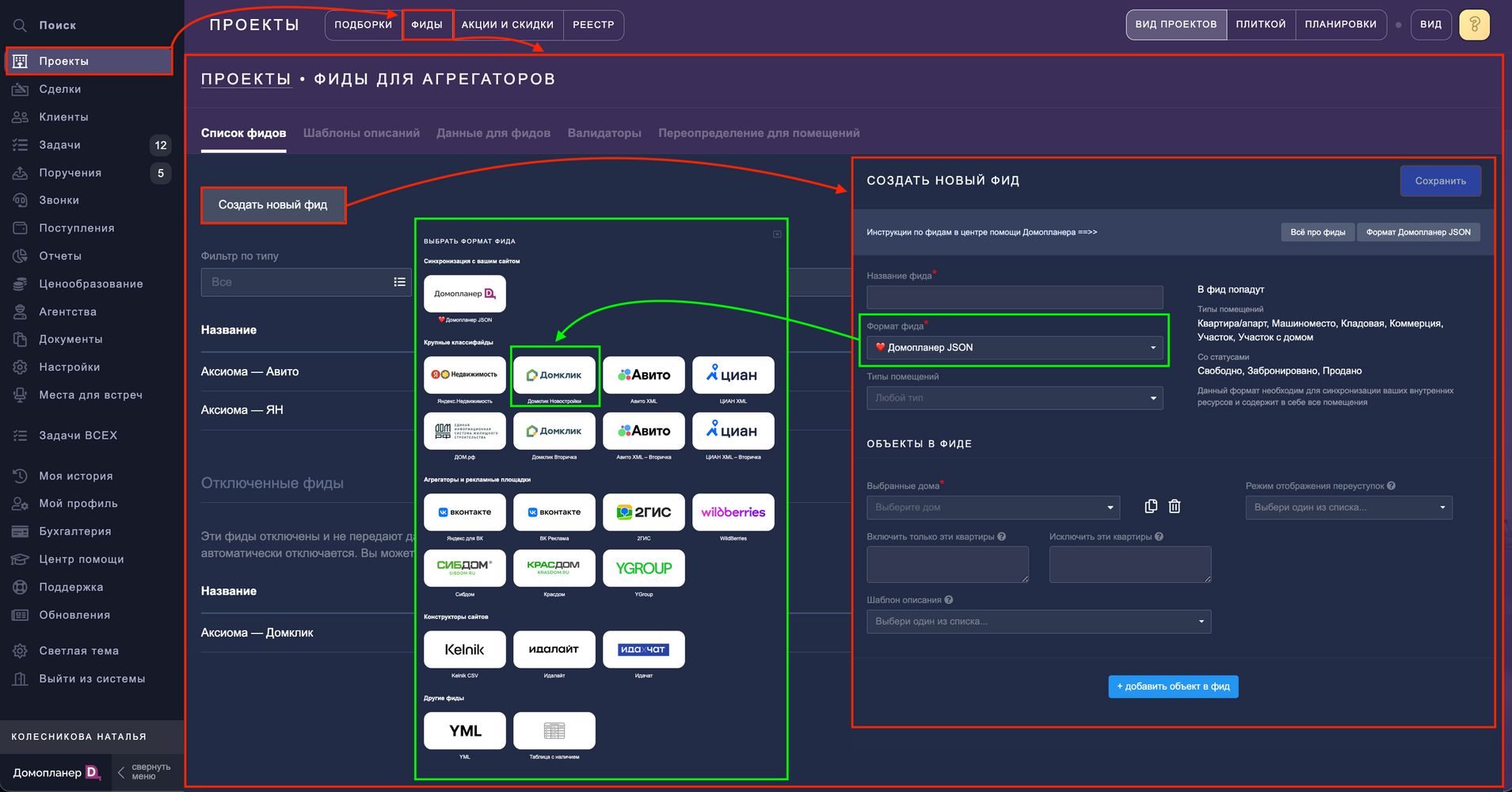The width and height of the screenshot is (1512, 792).
Task: Switch to Светлая тема in sidebar
Action: [78, 651]
